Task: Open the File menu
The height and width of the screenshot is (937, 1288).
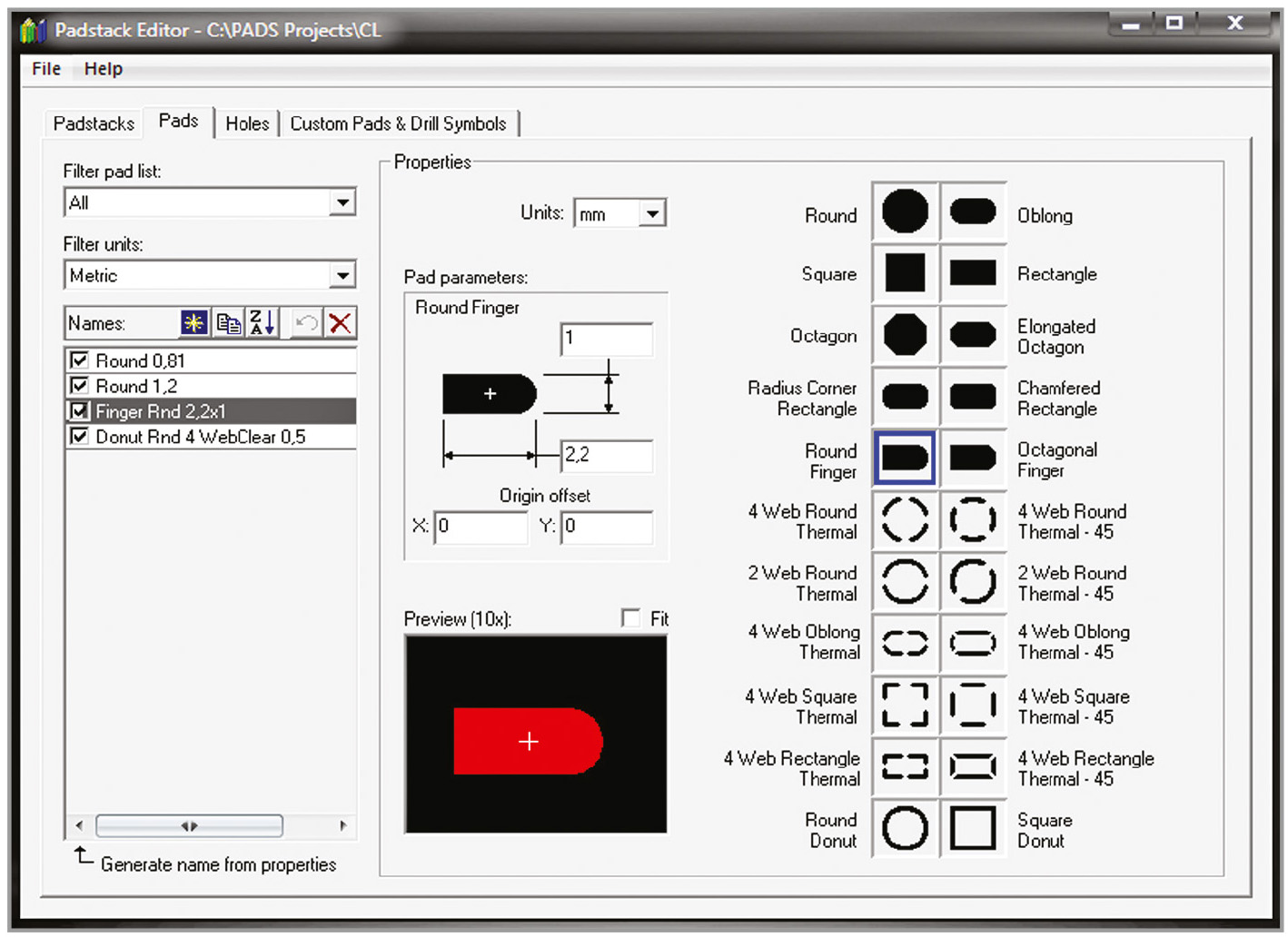Action: (x=46, y=69)
